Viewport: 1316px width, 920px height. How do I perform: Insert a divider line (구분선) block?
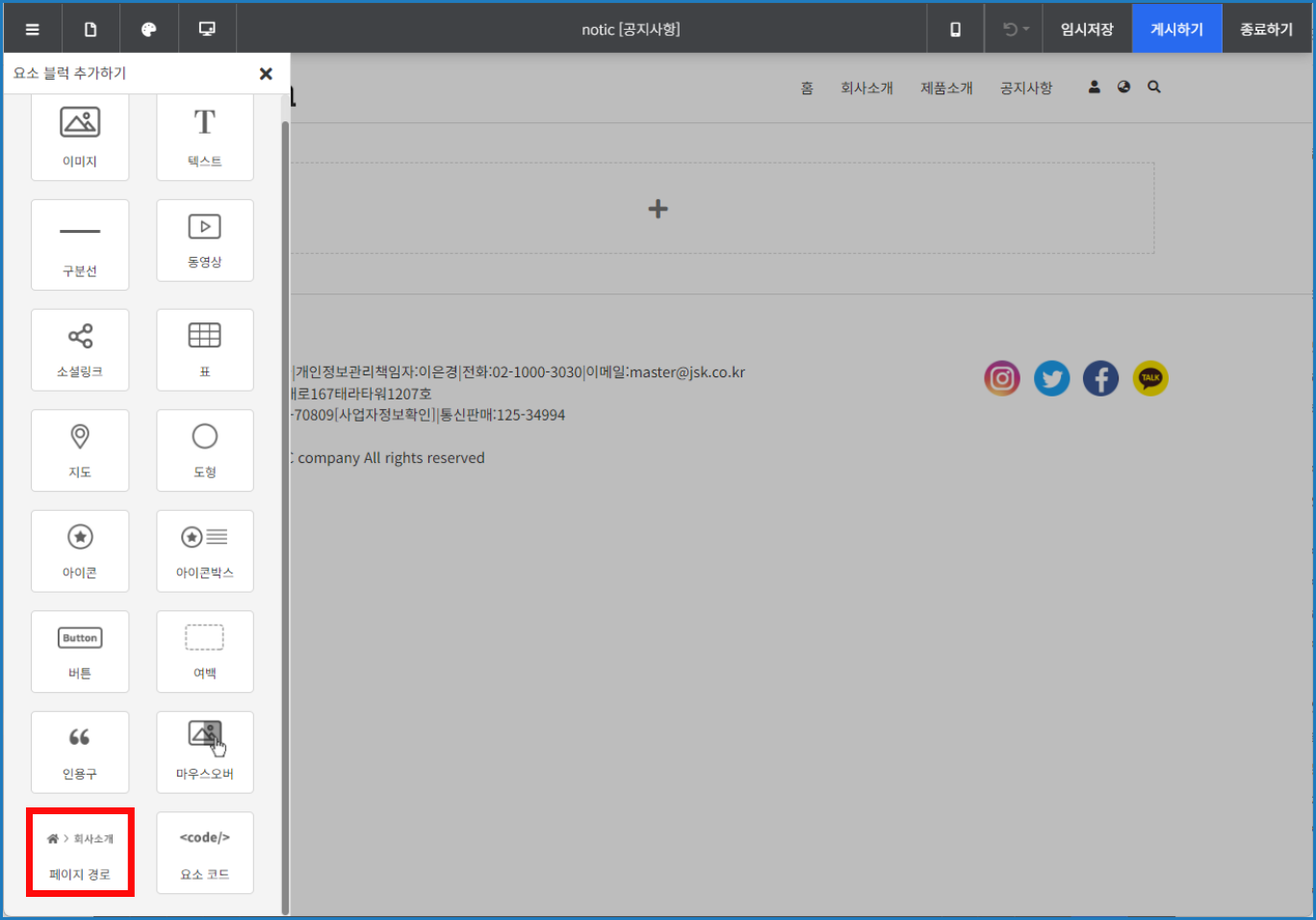click(80, 244)
